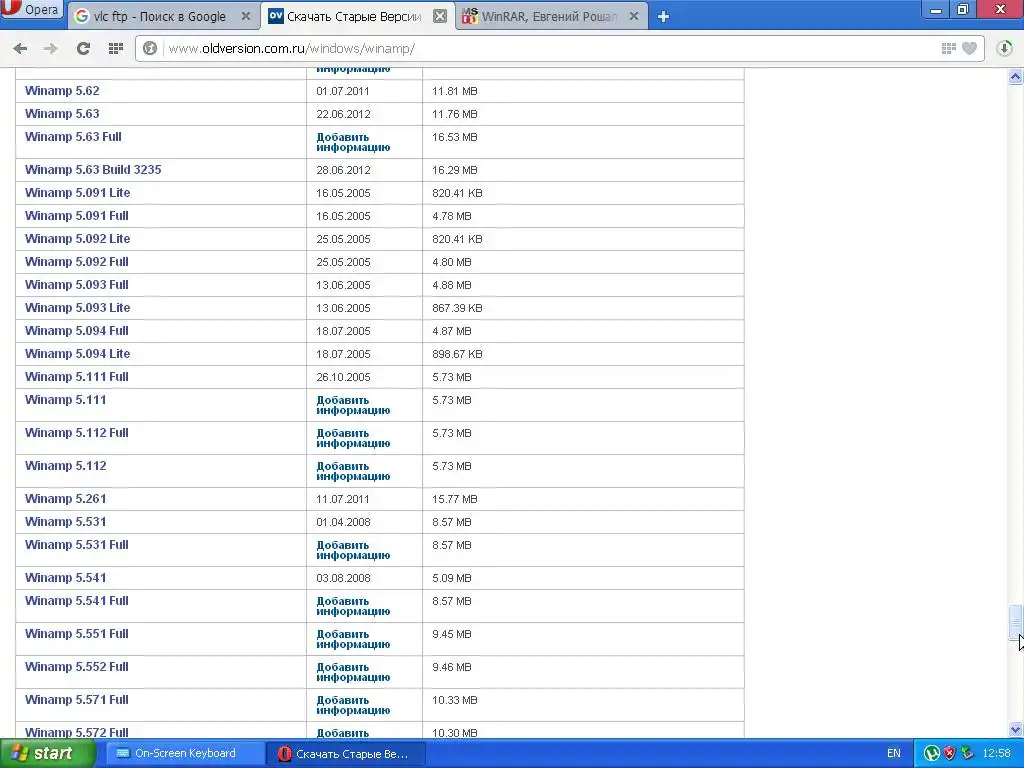Open Winamp 5.541 link
The height and width of the screenshot is (768, 1024).
click(65, 578)
